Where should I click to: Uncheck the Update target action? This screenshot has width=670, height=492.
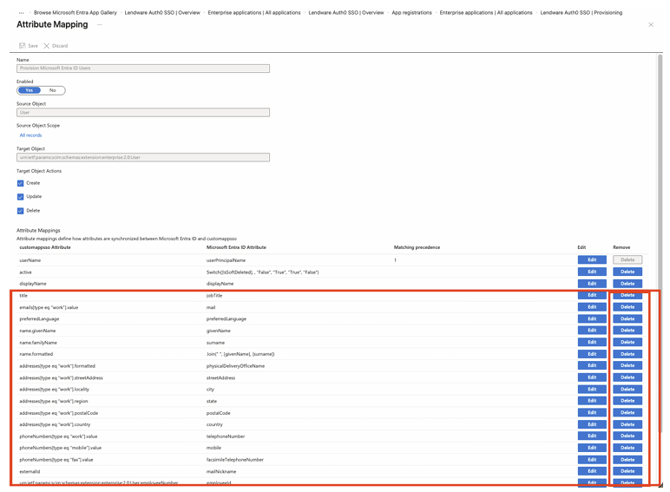pyautogui.click(x=20, y=197)
